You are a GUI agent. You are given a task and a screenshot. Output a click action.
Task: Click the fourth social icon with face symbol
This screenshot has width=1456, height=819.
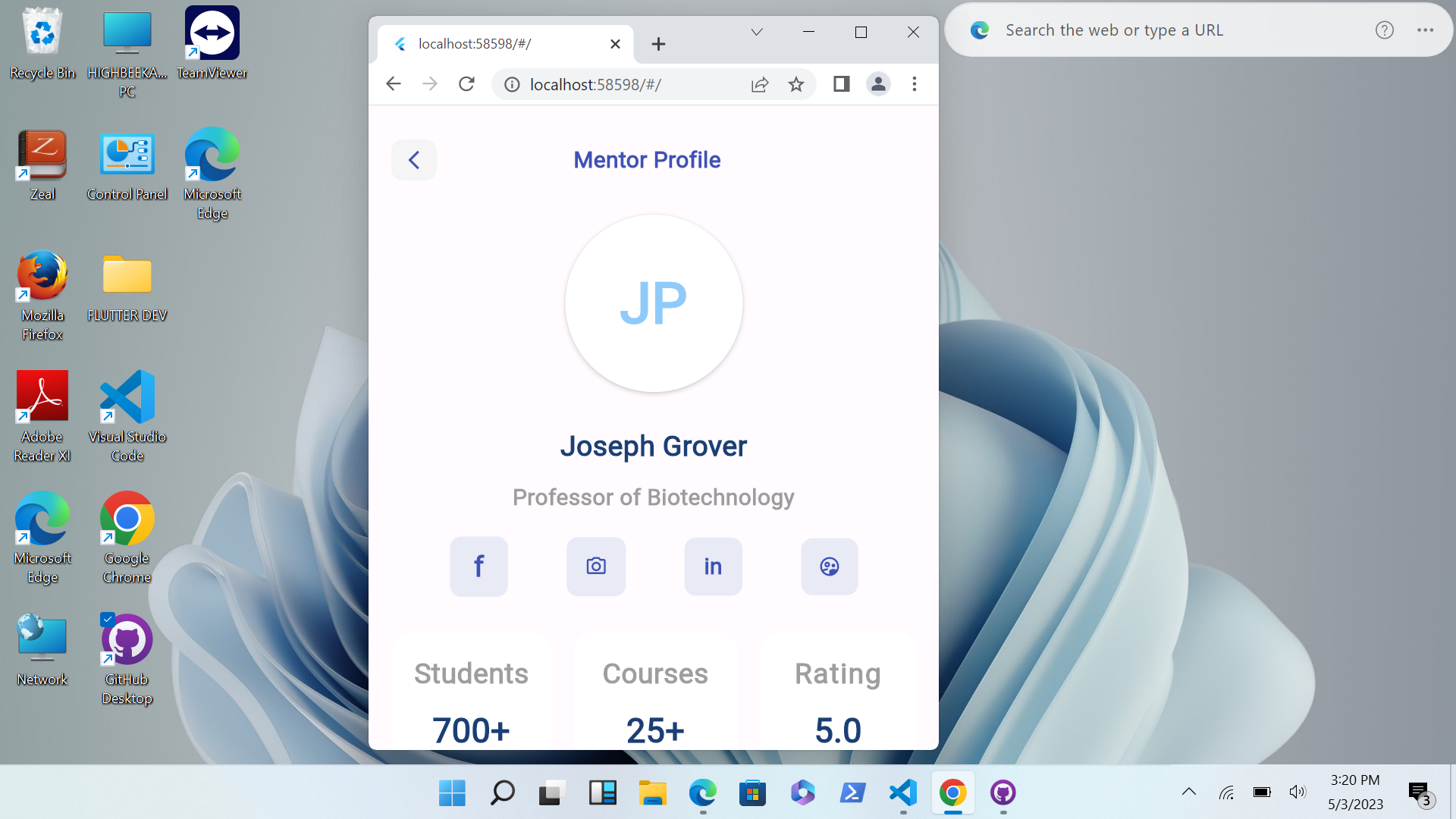coord(830,566)
